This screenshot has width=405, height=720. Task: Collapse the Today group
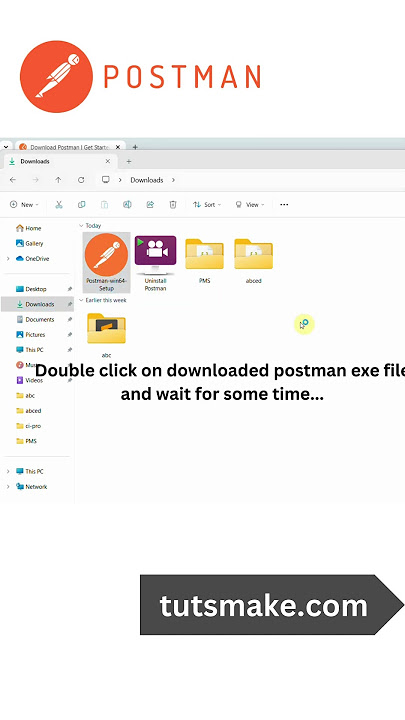coord(81,226)
